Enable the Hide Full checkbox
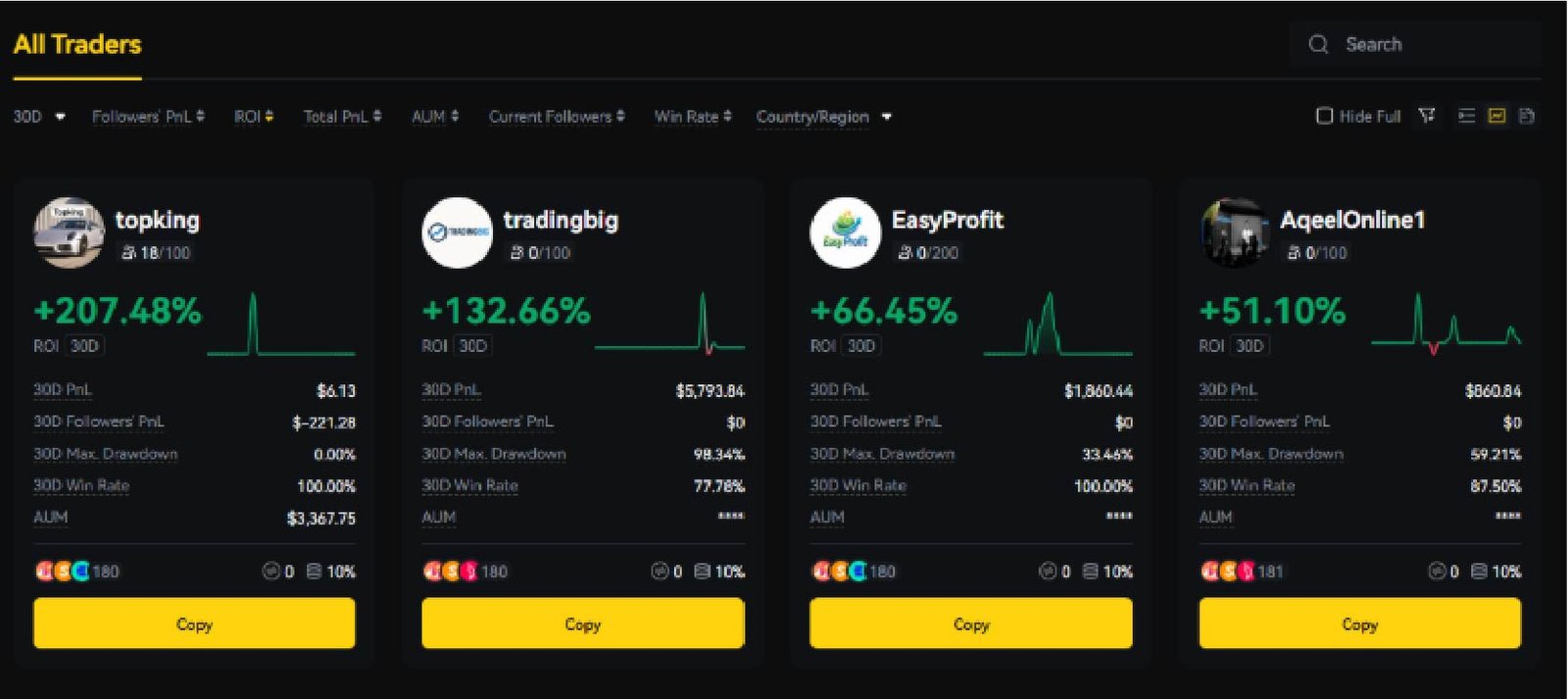This screenshot has width=1568, height=699. click(x=1324, y=116)
